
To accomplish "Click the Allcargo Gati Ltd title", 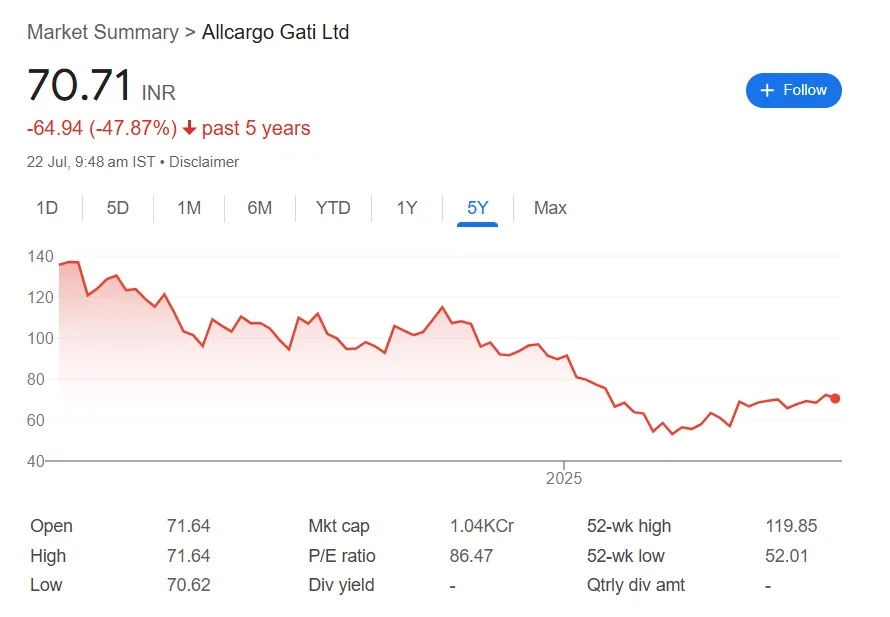I will point(275,32).
